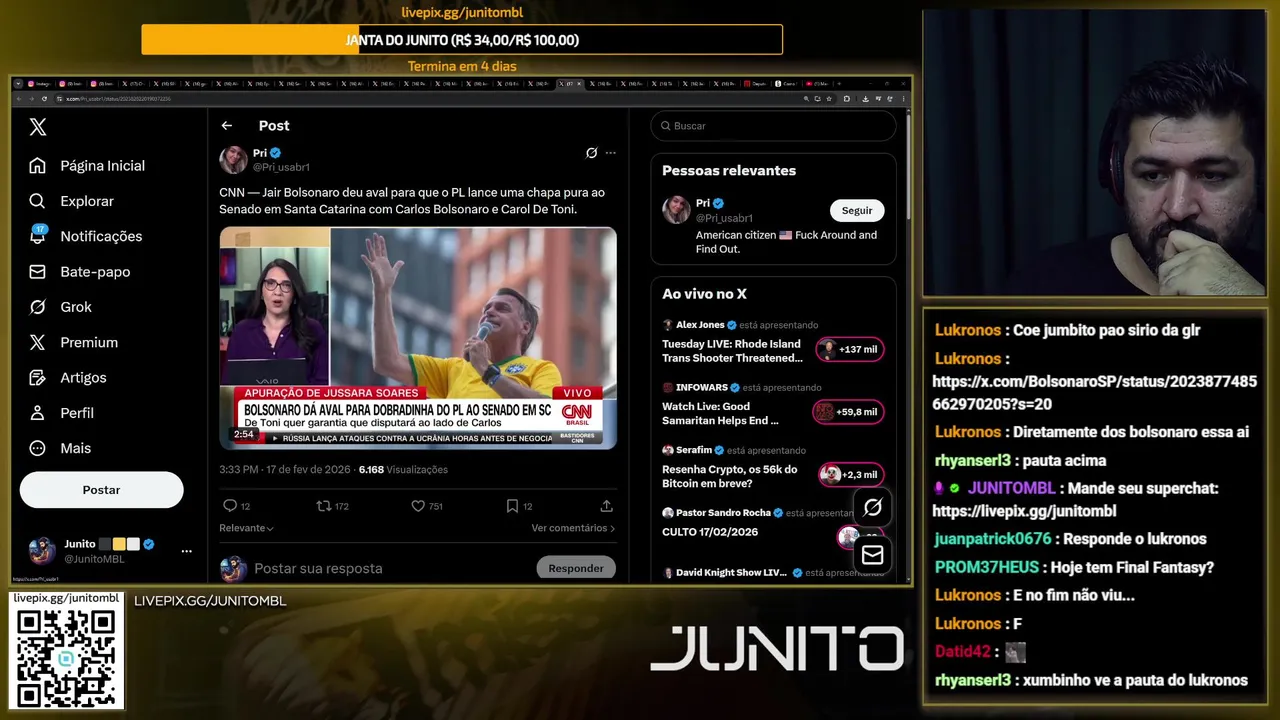Click Pri's profile picture on the post
Viewport: 1280px width, 720px height.
(233, 159)
